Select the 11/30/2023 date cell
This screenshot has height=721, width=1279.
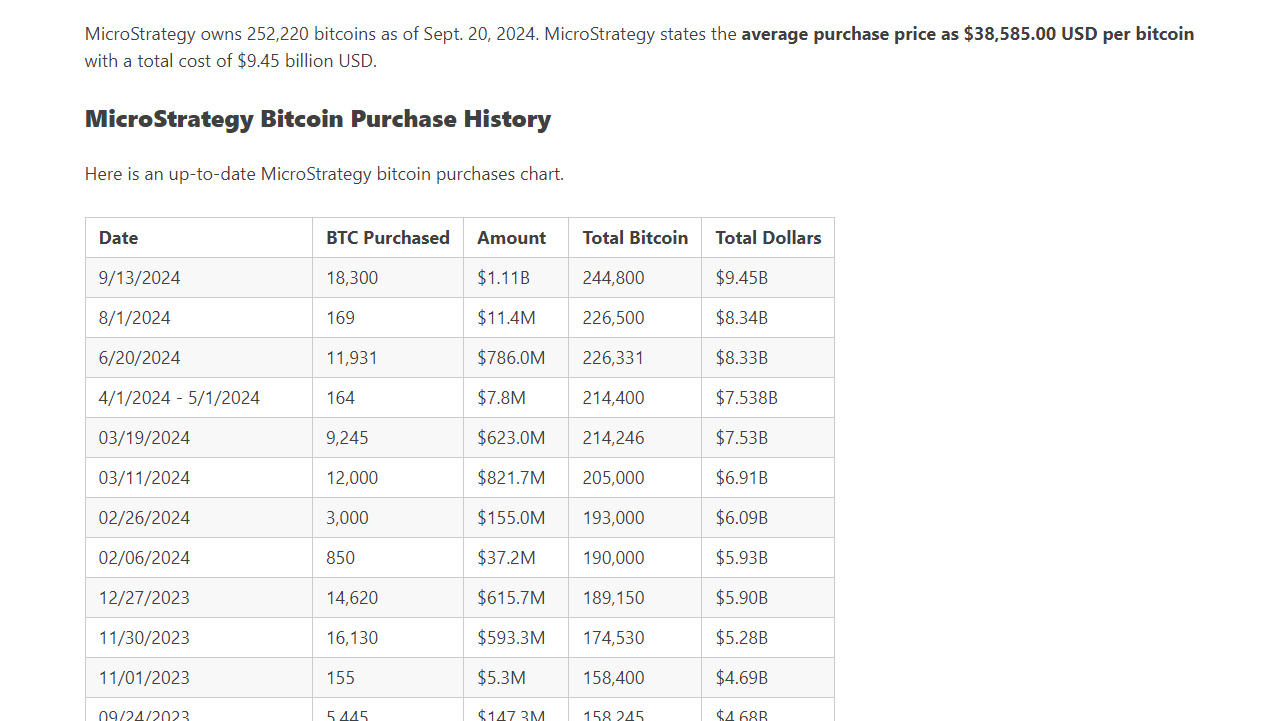(x=199, y=638)
